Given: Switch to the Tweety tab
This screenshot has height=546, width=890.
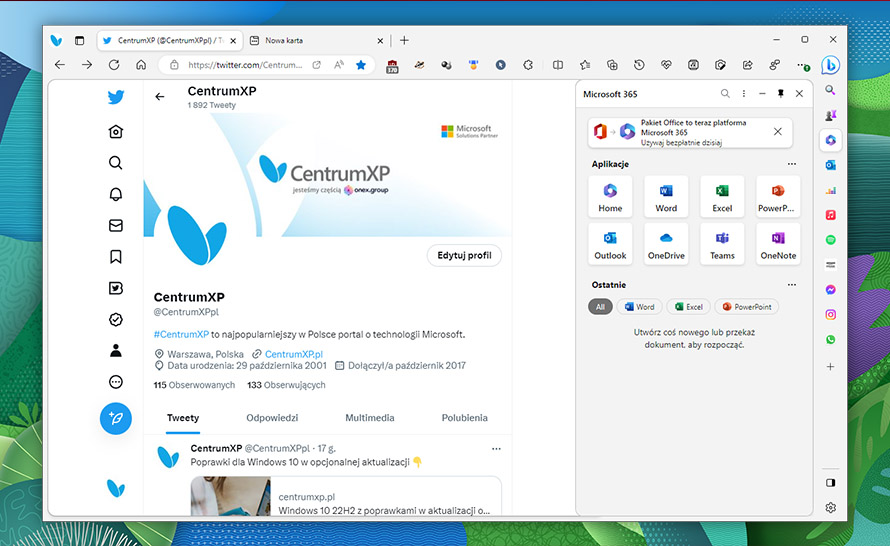Looking at the screenshot, I should click(x=183, y=418).
